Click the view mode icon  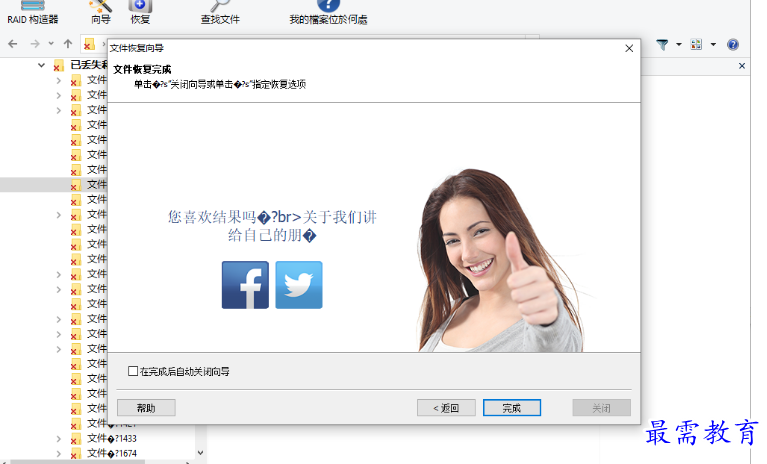point(696,44)
